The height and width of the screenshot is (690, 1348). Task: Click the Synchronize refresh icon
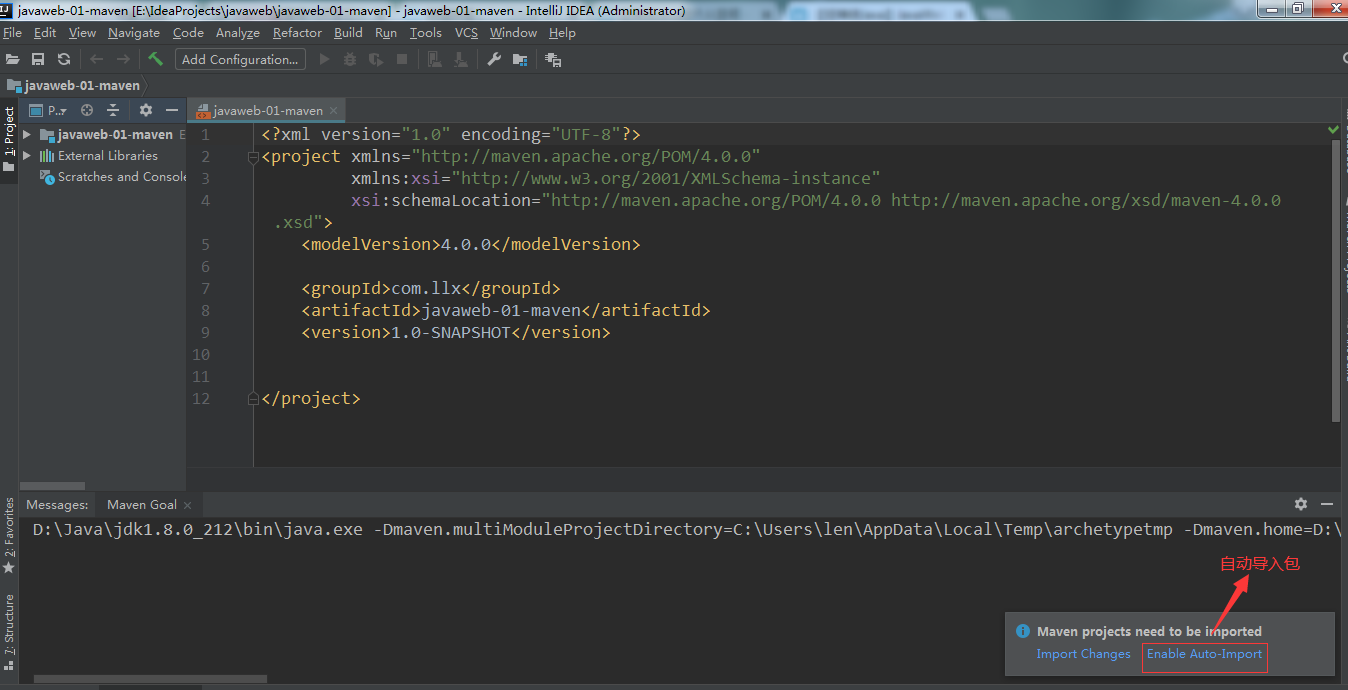[x=64, y=59]
